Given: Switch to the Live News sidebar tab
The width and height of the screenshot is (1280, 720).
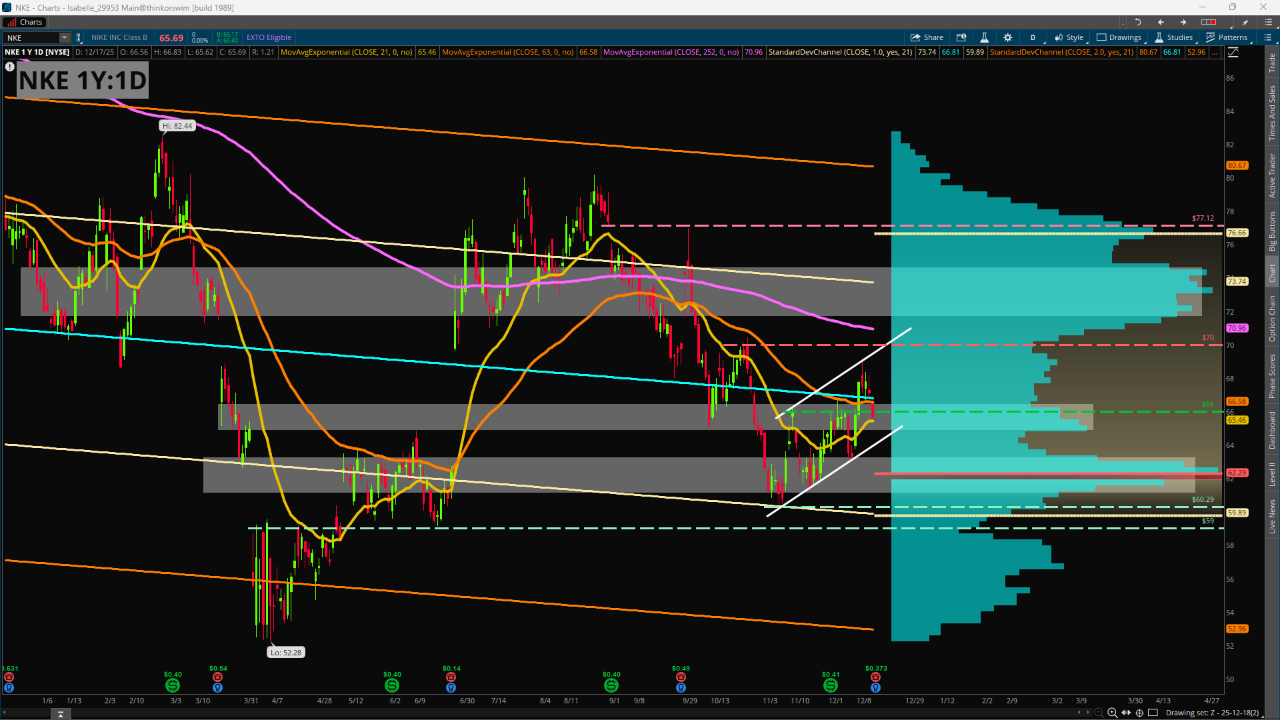Looking at the screenshot, I should click(1272, 515).
